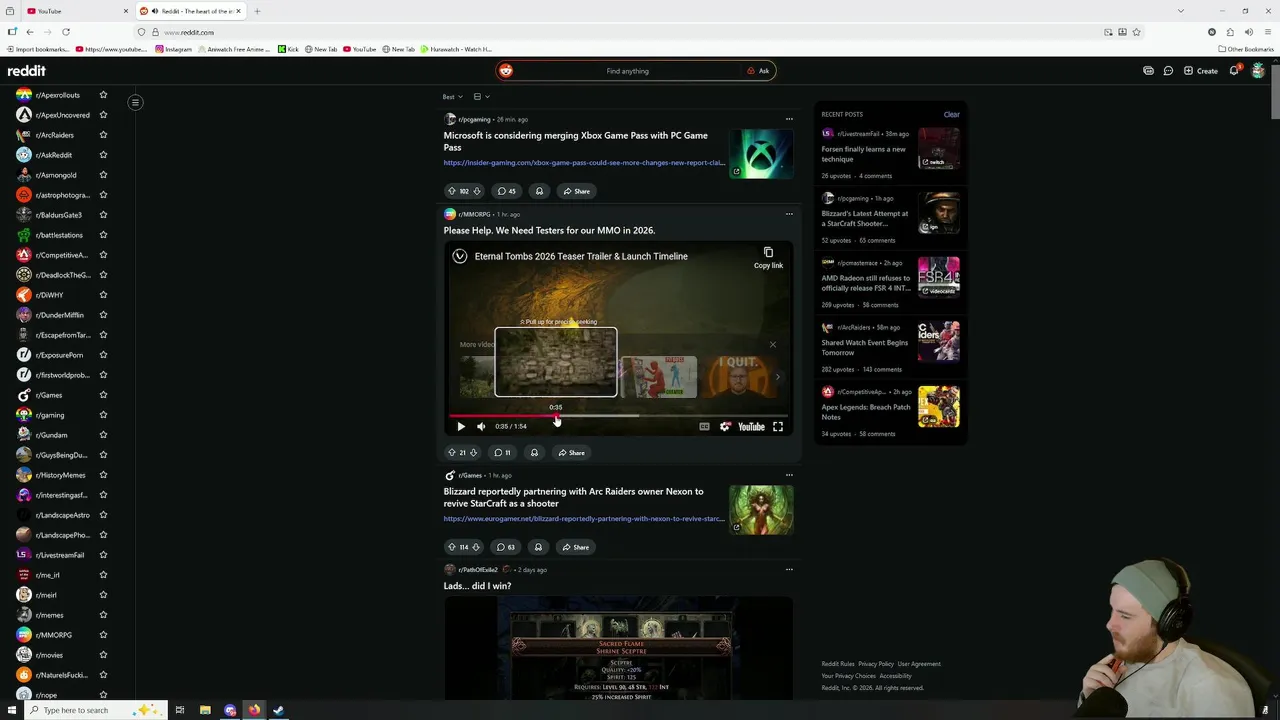
Task: Open the Best sort dropdown
Action: [x=452, y=97]
